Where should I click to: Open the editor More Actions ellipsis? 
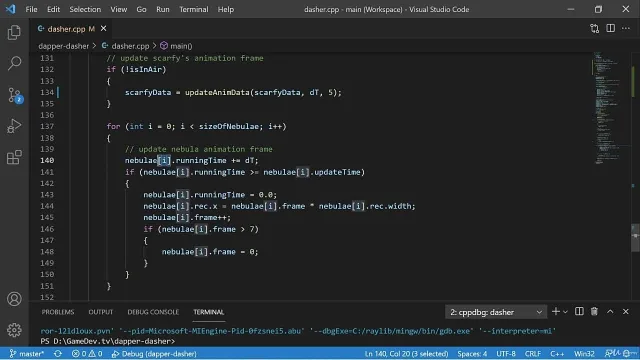pos(626,28)
